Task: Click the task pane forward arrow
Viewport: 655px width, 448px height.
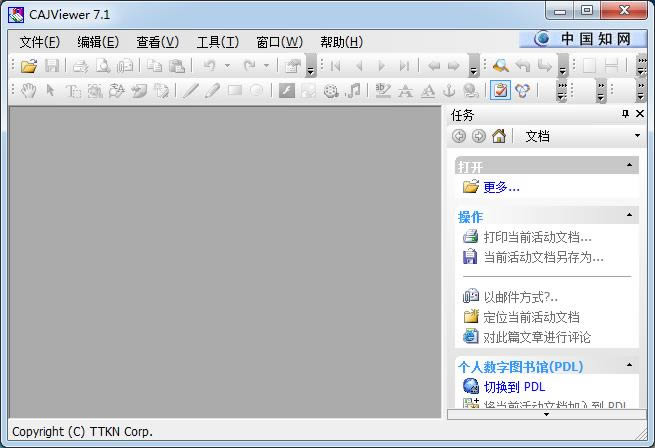Action: (x=479, y=136)
